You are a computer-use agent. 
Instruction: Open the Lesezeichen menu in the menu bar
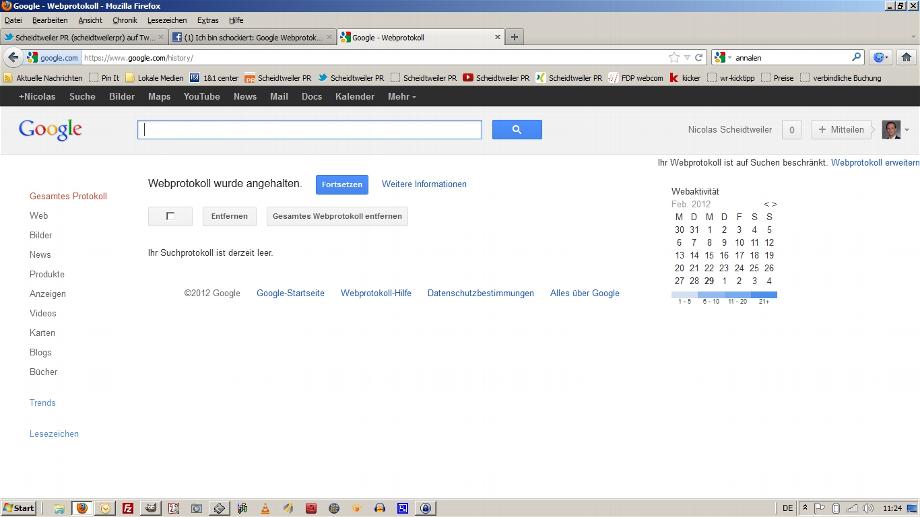point(165,20)
